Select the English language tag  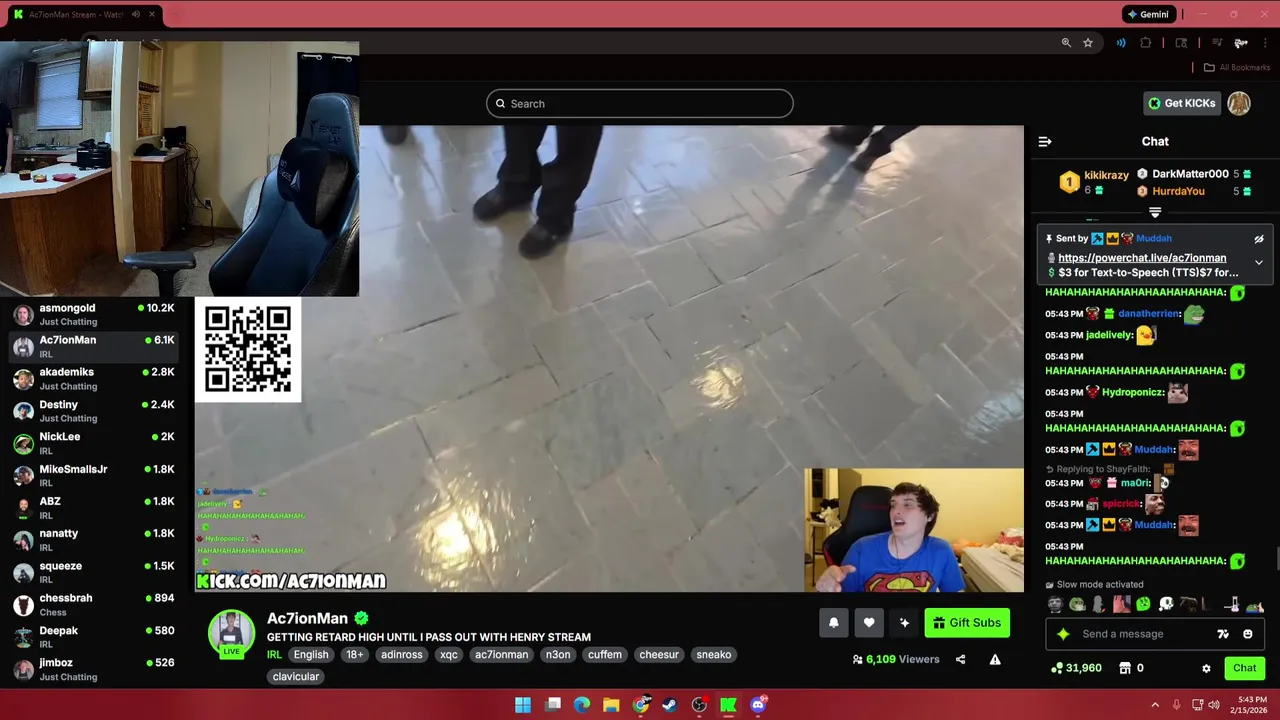point(311,655)
